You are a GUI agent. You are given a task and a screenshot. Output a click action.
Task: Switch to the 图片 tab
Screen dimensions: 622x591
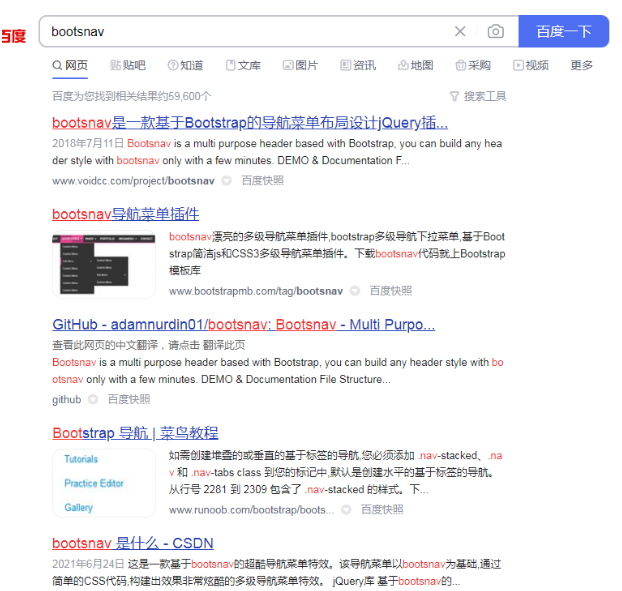click(x=300, y=65)
